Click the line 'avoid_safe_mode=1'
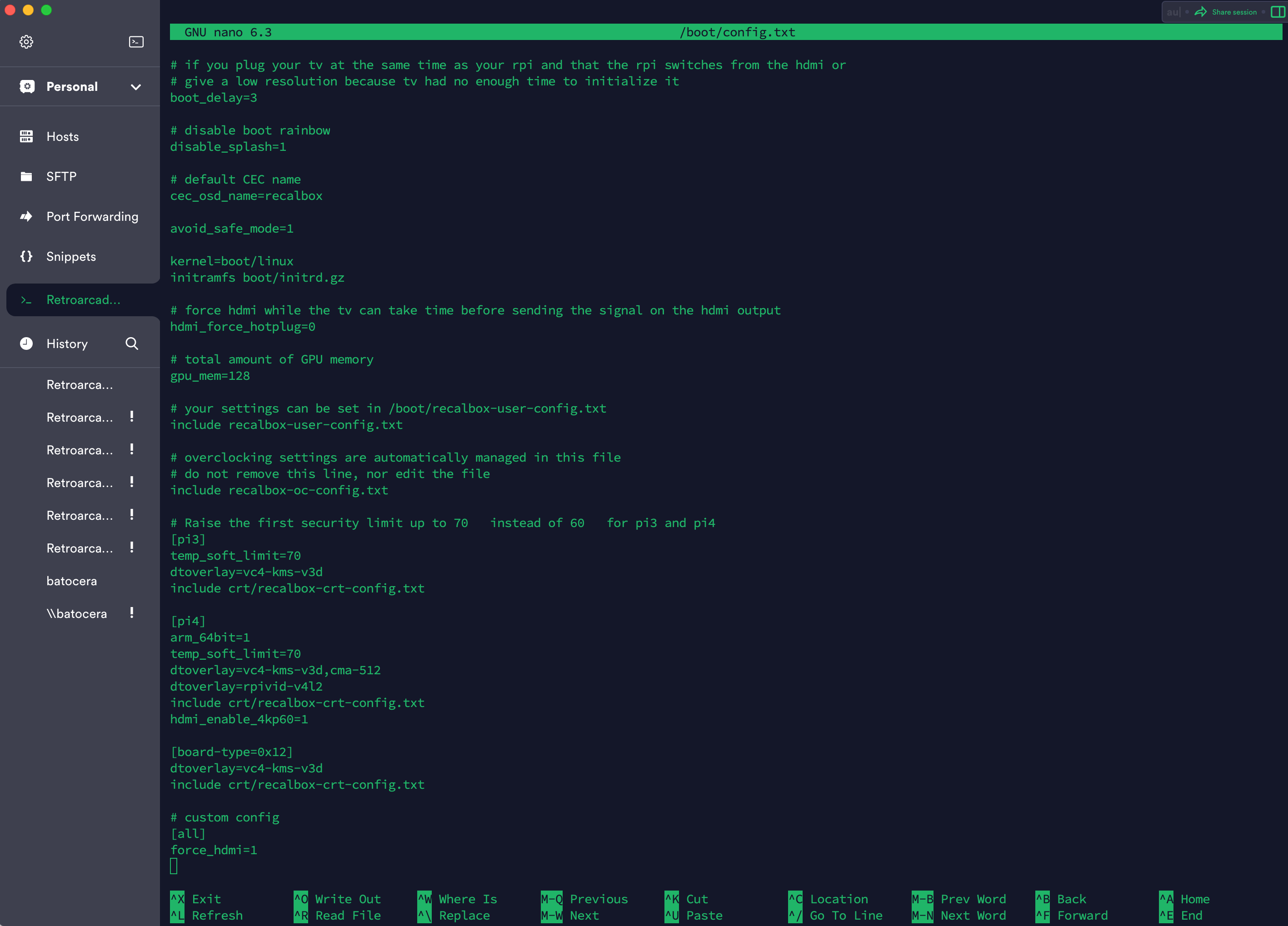Screen dimensions: 1288x926 click(x=232, y=228)
